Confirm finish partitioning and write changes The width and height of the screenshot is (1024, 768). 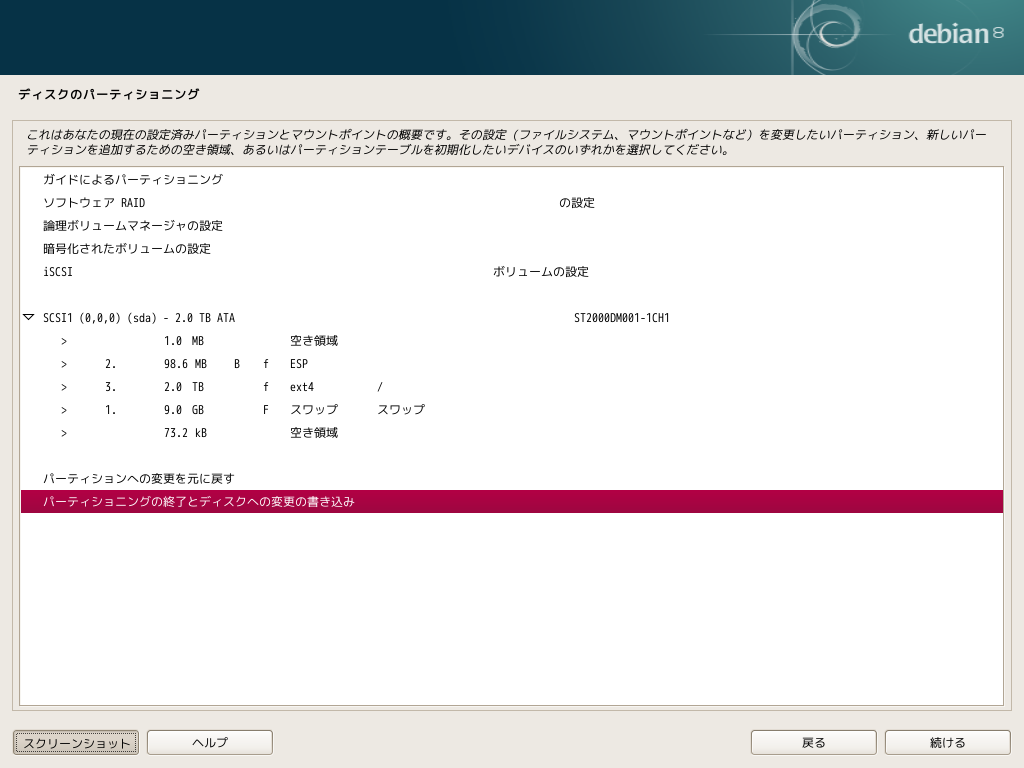coord(198,501)
